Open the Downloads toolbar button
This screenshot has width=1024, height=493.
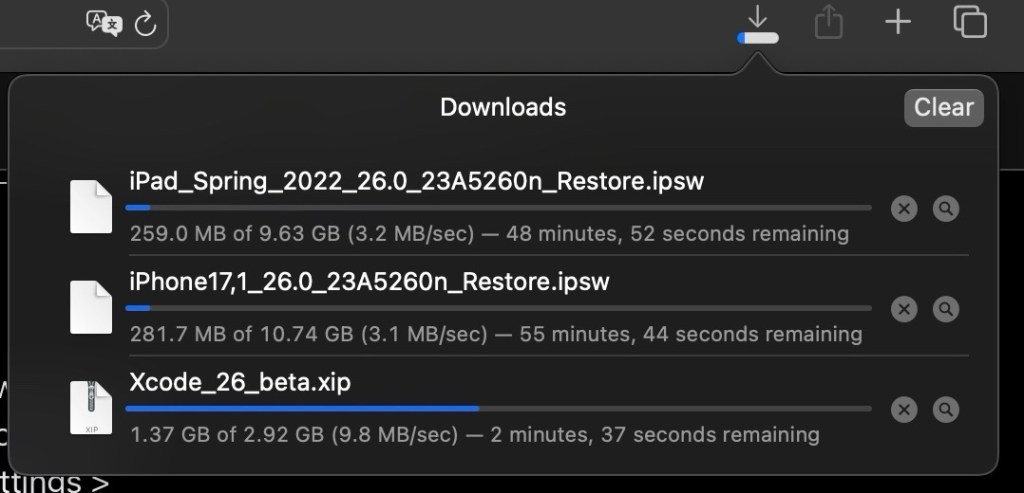tap(758, 24)
